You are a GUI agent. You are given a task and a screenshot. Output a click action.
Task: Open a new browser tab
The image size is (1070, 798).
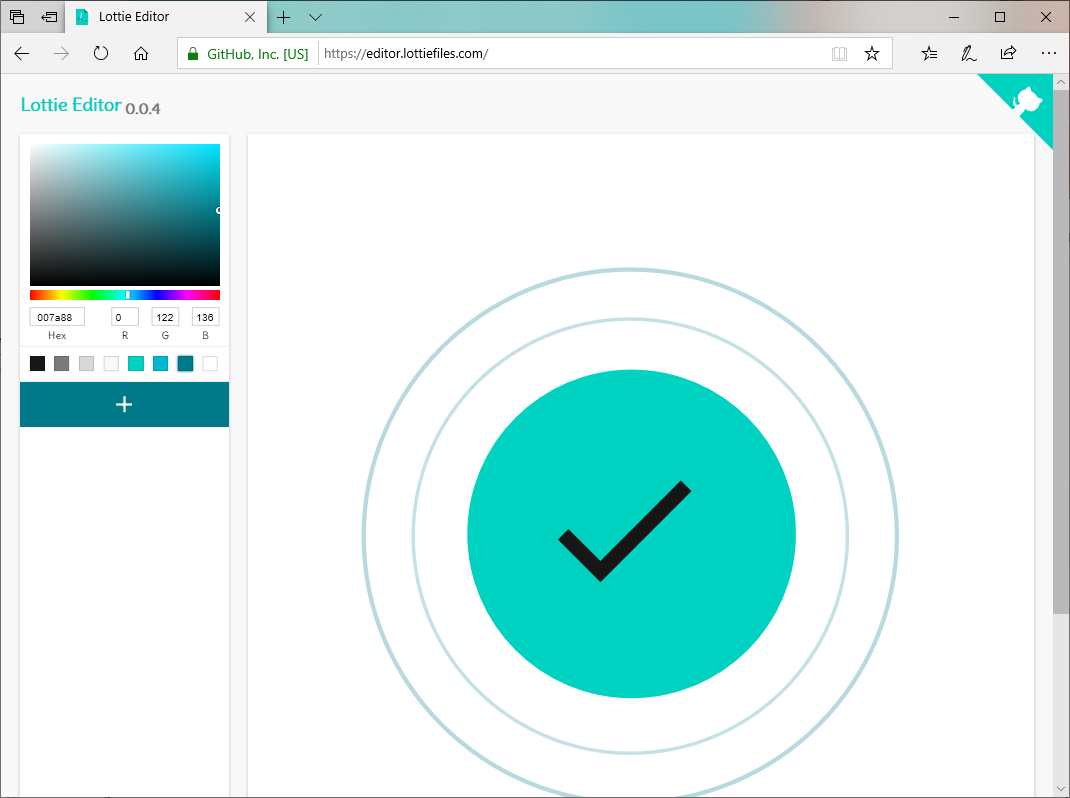coord(284,17)
